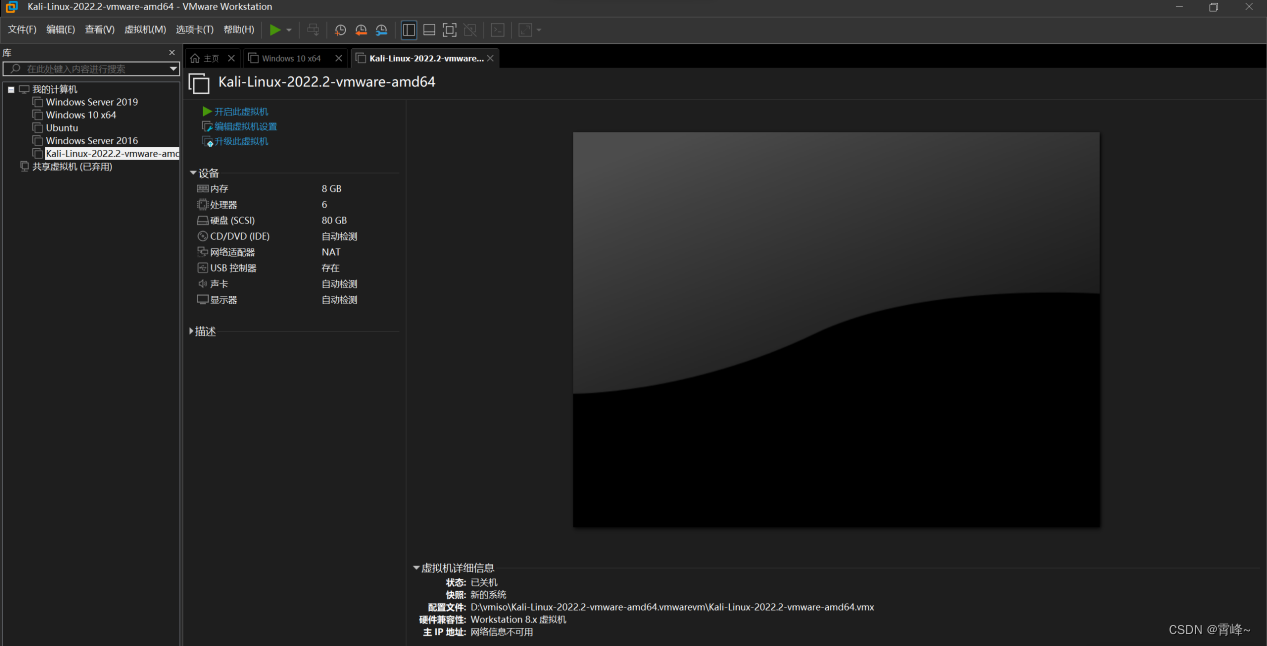This screenshot has height=646, width=1267.
Task: Click the large VM icon beside page title
Action: point(199,83)
